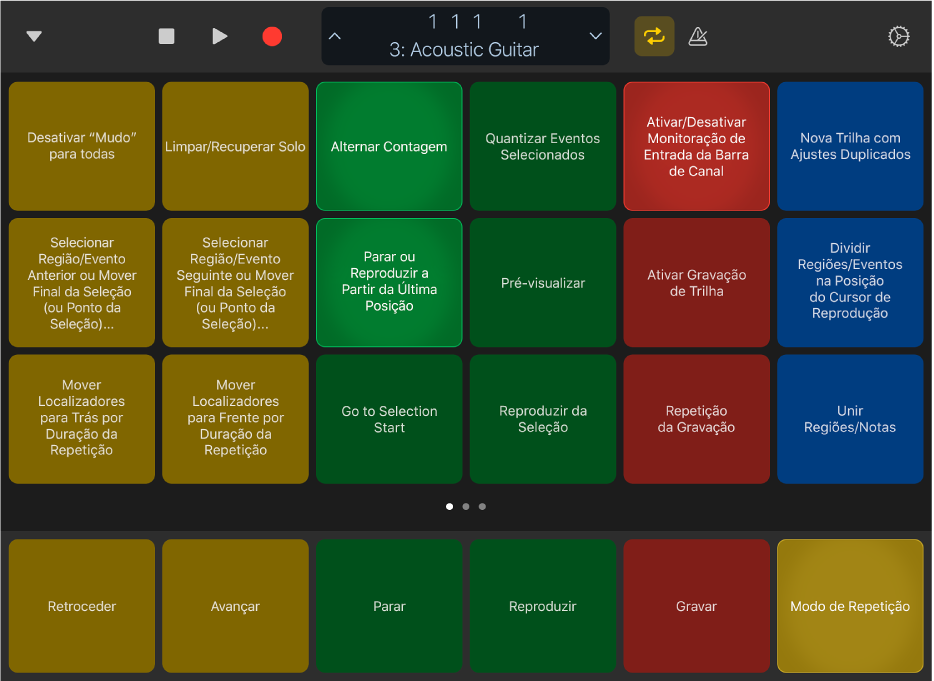Tap Go to Selection Start

pyautogui.click(x=388, y=419)
